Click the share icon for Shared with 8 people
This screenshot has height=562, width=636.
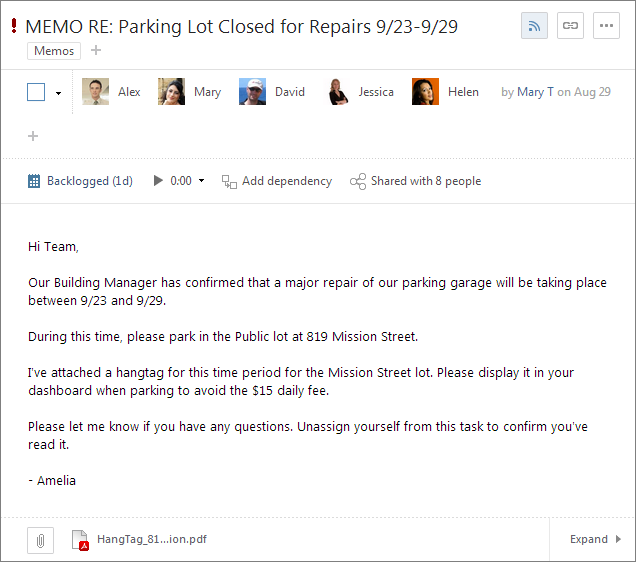point(358,181)
